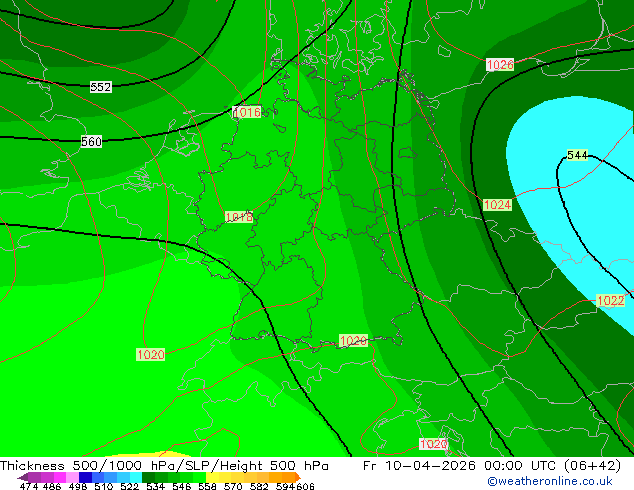Click the chart title starting with Thickness 500/1000
The image size is (634, 490).
(164, 466)
